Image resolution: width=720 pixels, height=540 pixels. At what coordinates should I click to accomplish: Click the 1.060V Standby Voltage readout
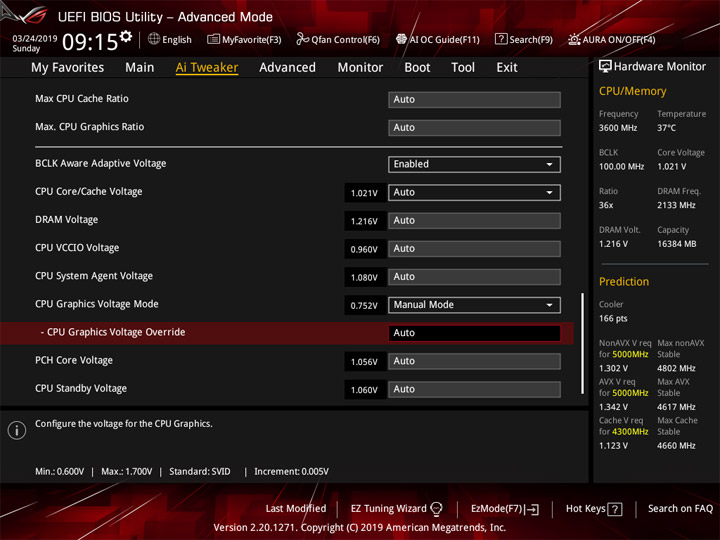pyautogui.click(x=364, y=390)
